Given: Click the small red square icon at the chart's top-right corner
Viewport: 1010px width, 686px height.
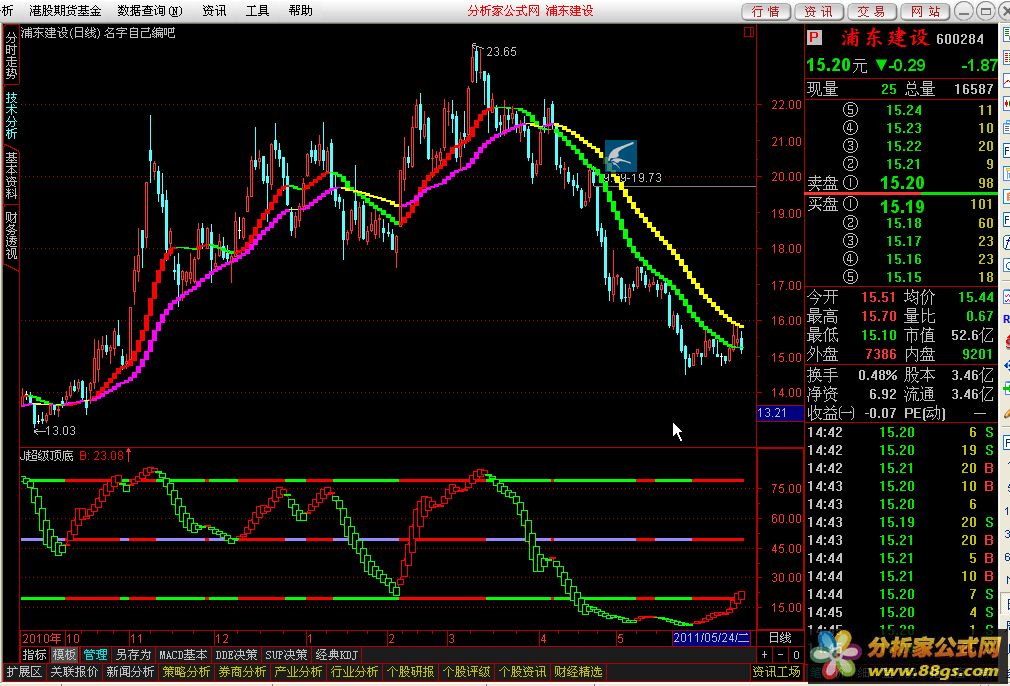Looking at the screenshot, I should (x=748, y=32).
